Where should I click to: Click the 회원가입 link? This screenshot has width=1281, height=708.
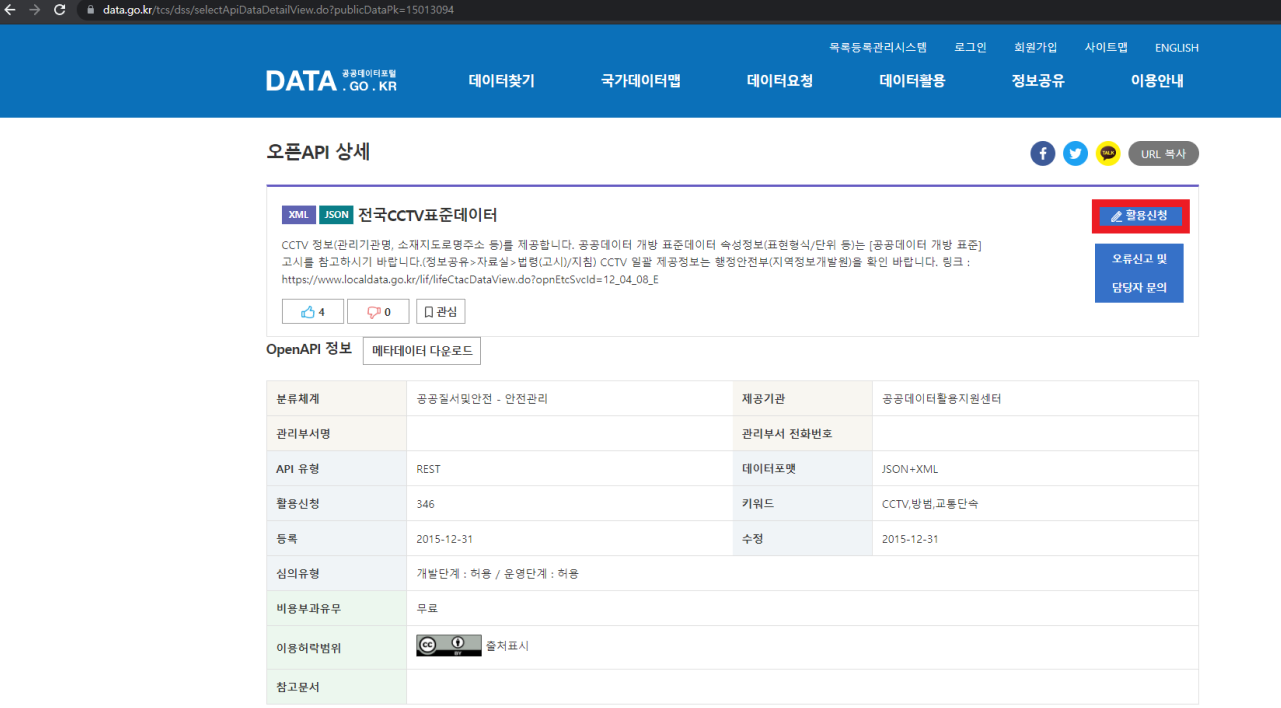pyautogui.click(x=1035, y=47)
